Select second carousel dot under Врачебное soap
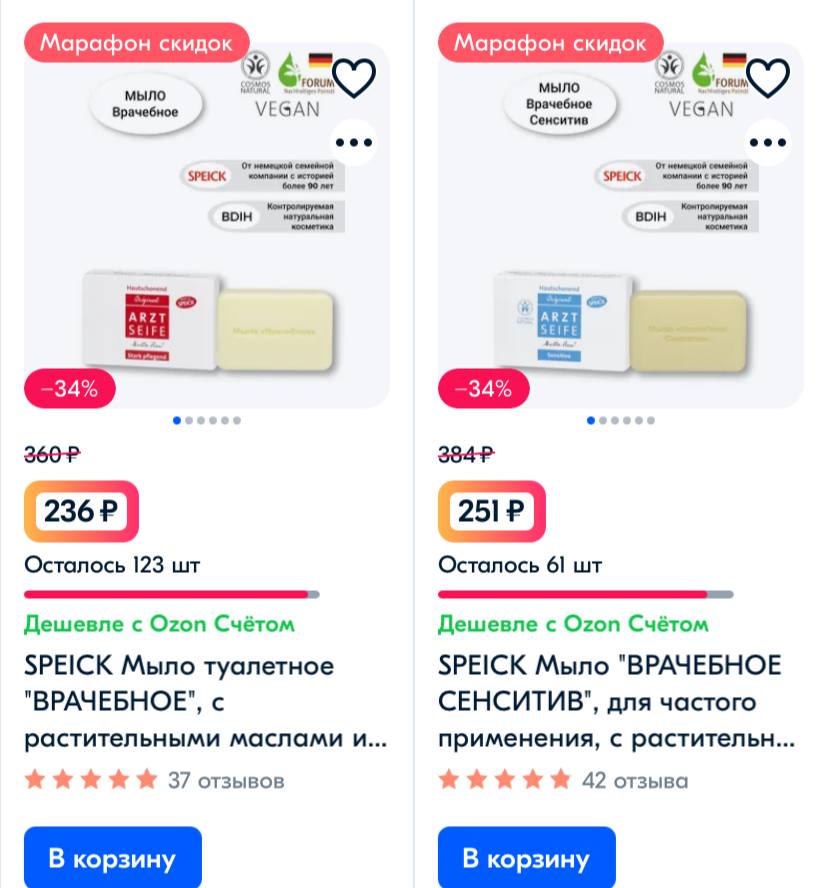 189,420
